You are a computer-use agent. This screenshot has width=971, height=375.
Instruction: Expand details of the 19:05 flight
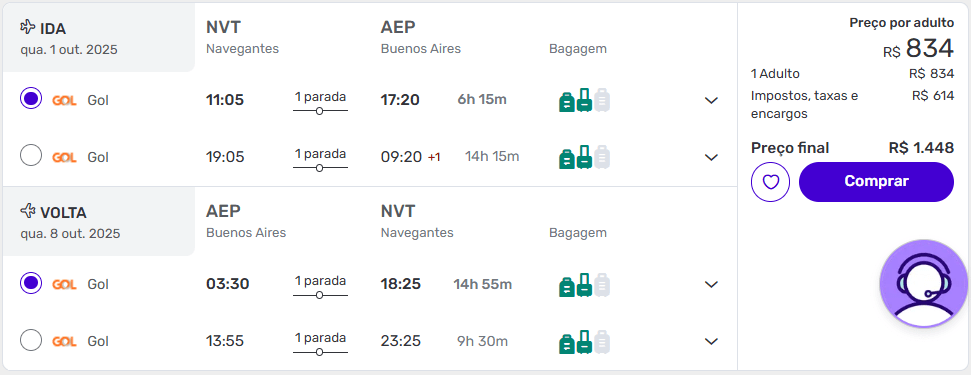point(711,157)
